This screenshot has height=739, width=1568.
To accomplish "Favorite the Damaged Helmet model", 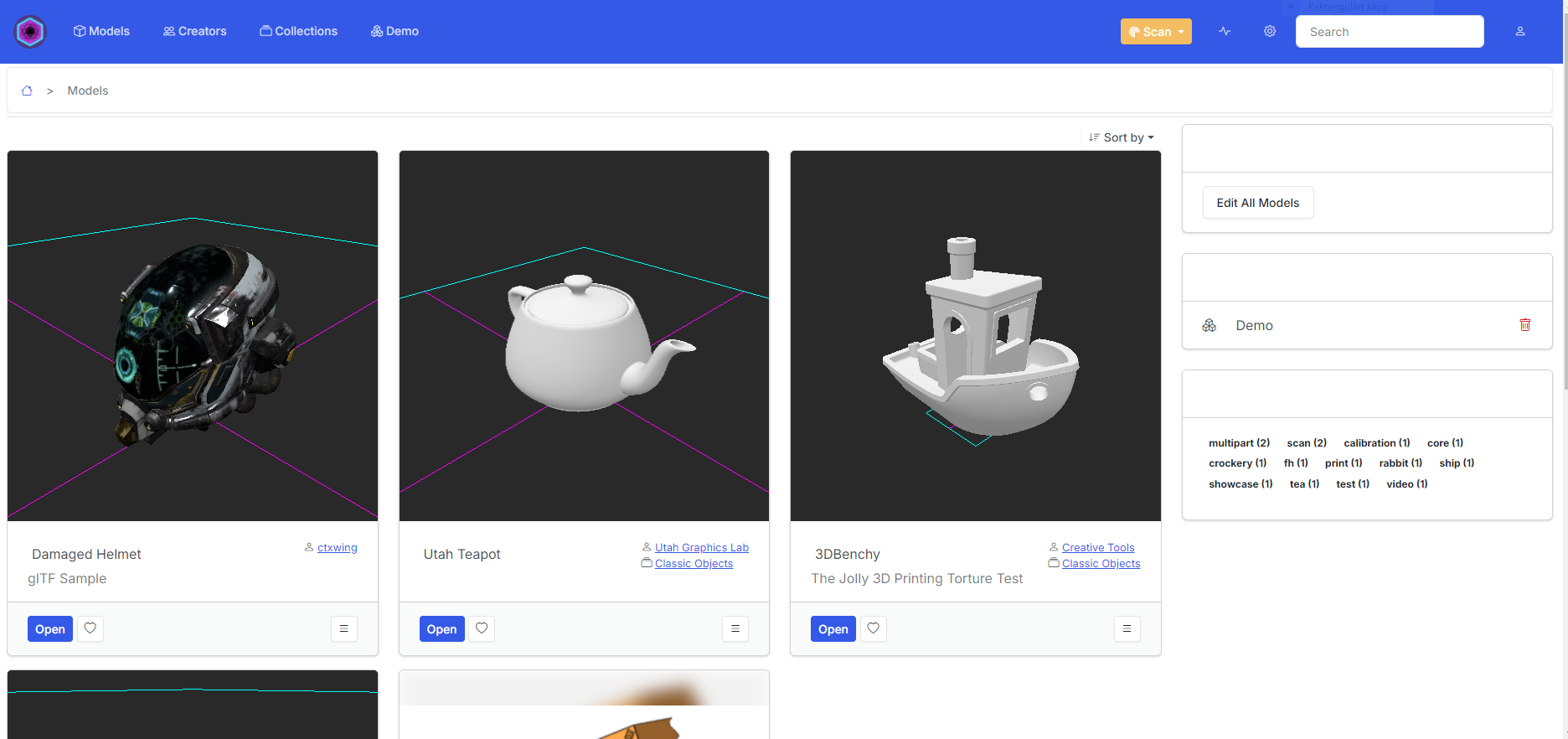I will coord(90,628).
